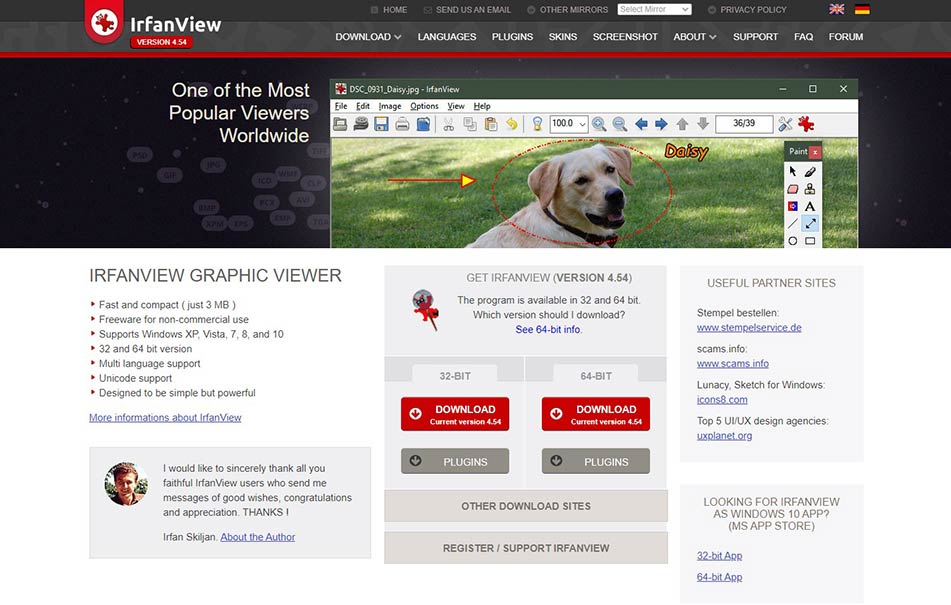Select the rectangle tool in Paint panel
Image resolution: width=951 pixels, height=605 pixels.
click(x=810, y=241)
